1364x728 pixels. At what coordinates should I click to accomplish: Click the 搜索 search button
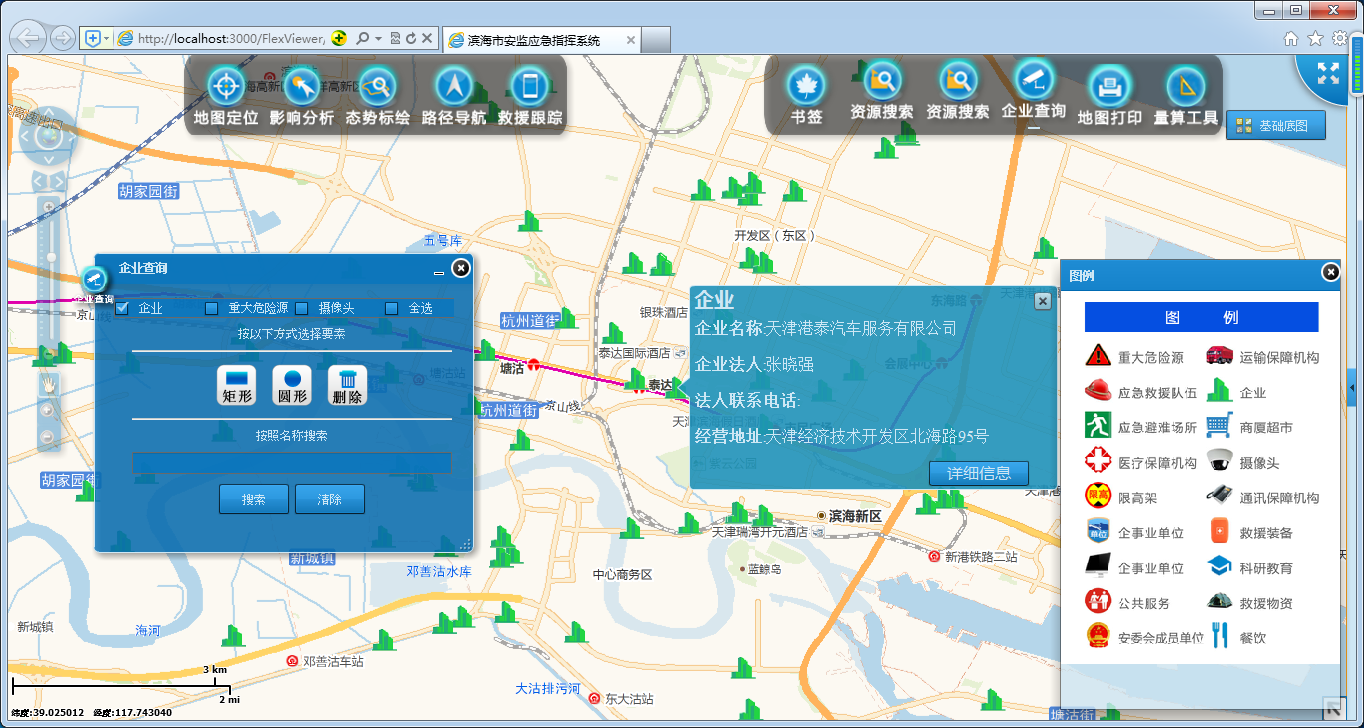click(x=254, y=499)
